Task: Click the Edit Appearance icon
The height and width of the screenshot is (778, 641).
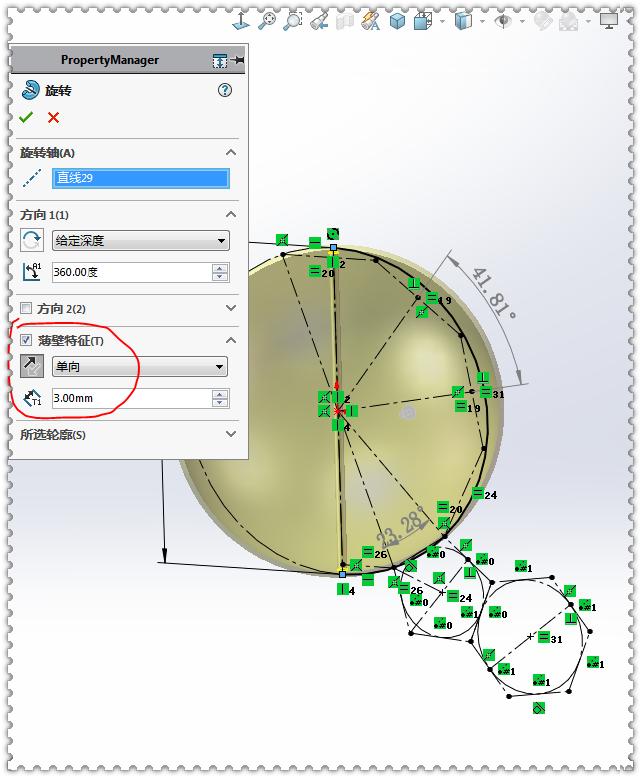Action: coord(543,21)
